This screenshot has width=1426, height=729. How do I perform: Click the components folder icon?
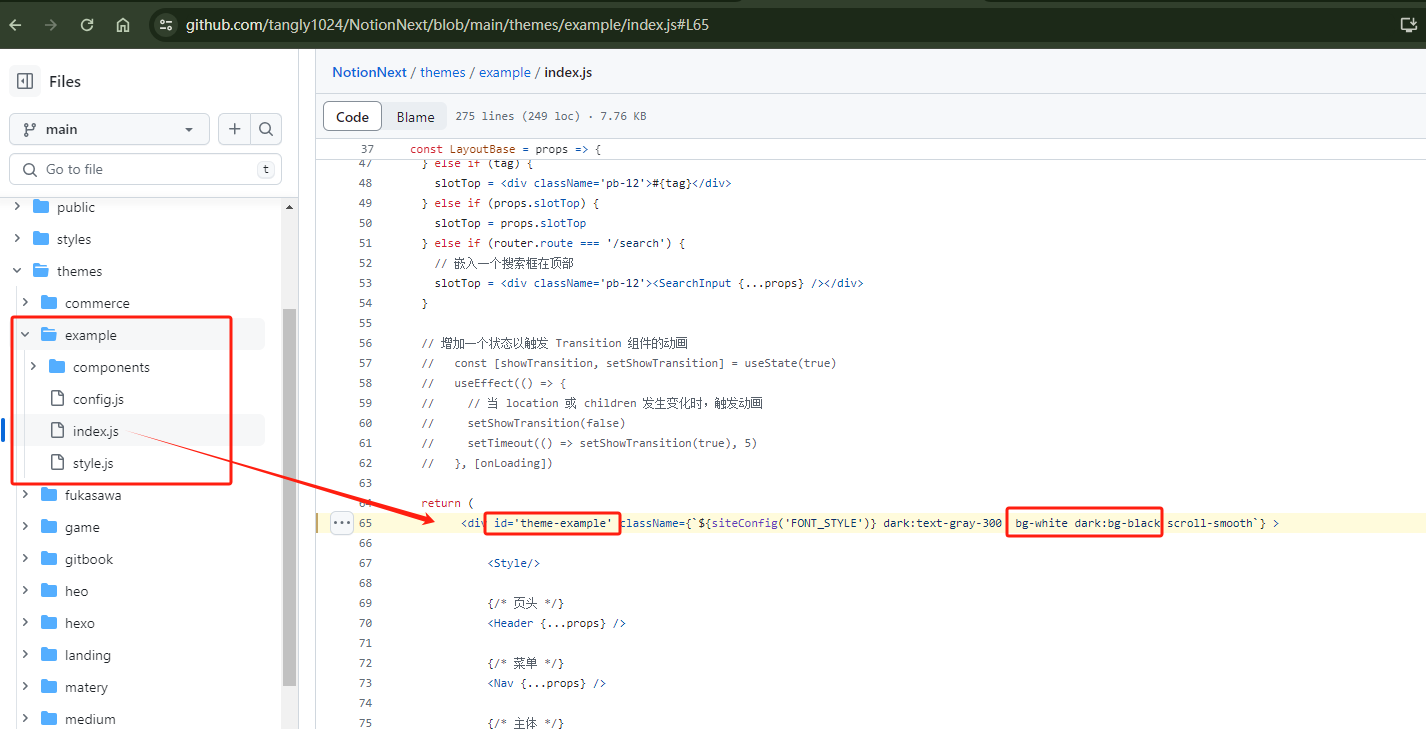tap(57, 367)
